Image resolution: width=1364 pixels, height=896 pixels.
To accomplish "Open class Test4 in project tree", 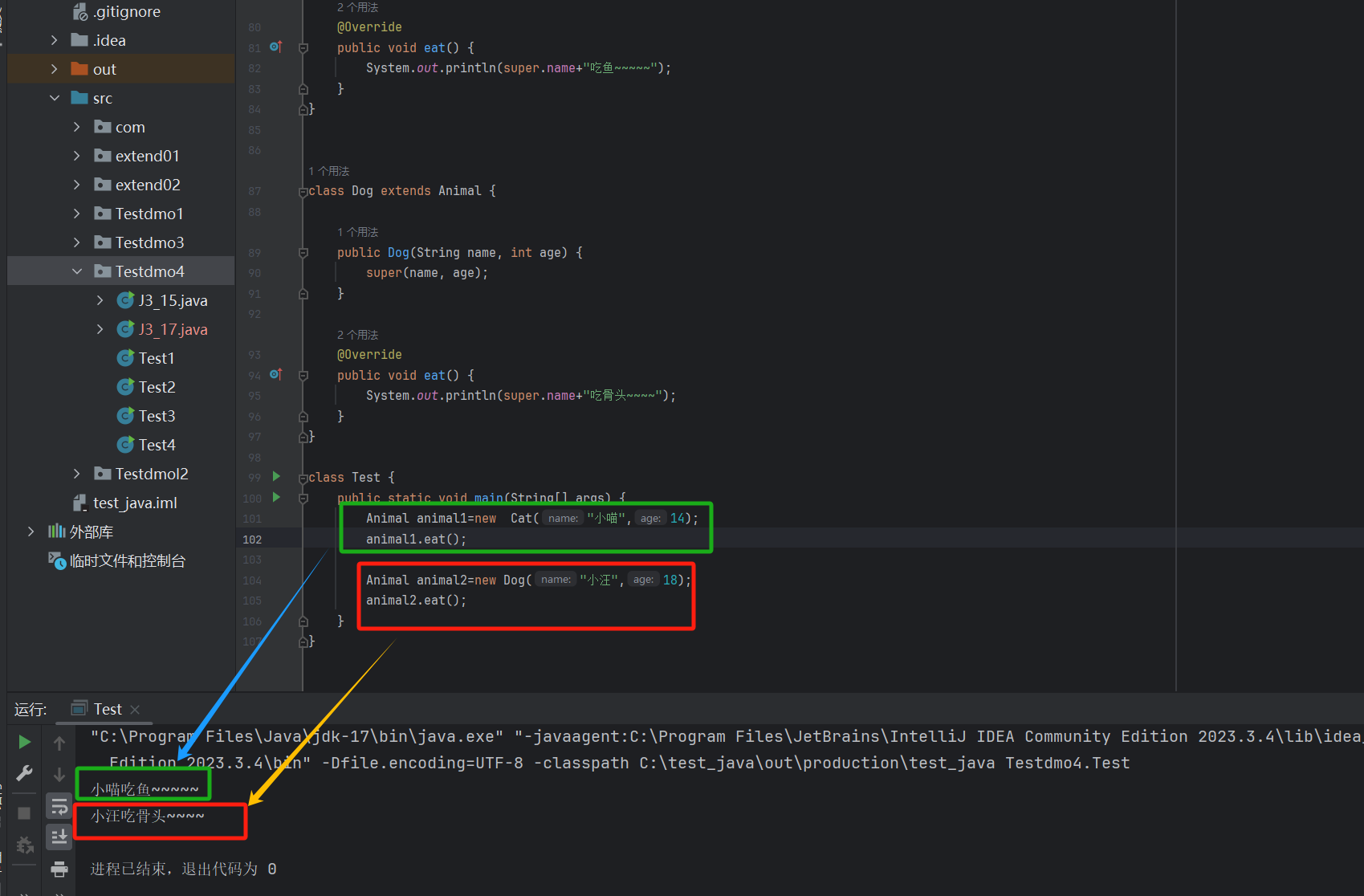I will click(x=157, y=445).
